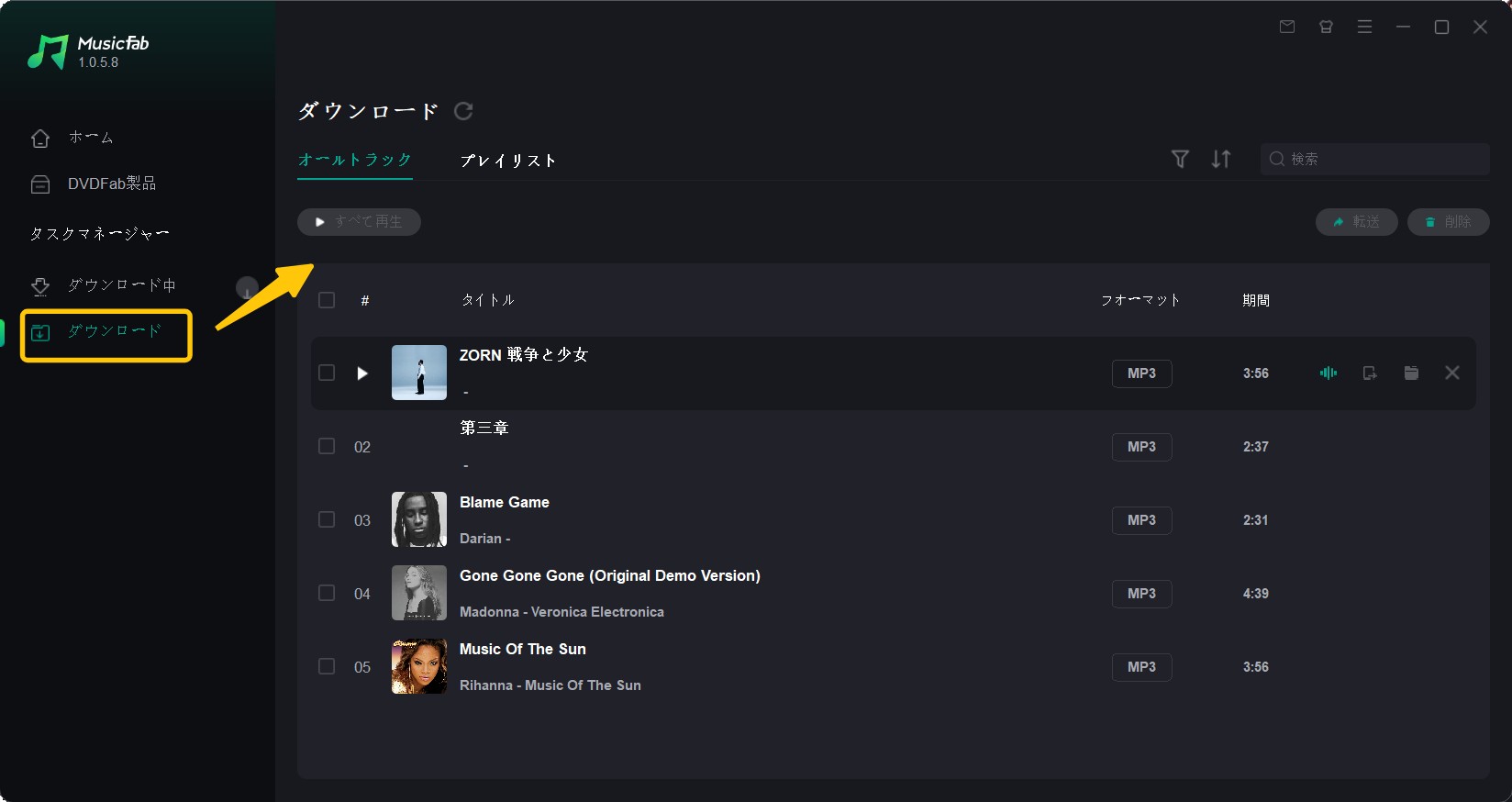Check the Gone Gone Gone row checkbox
Viewport: 1512px width, 802px height.
coord(327,593)
